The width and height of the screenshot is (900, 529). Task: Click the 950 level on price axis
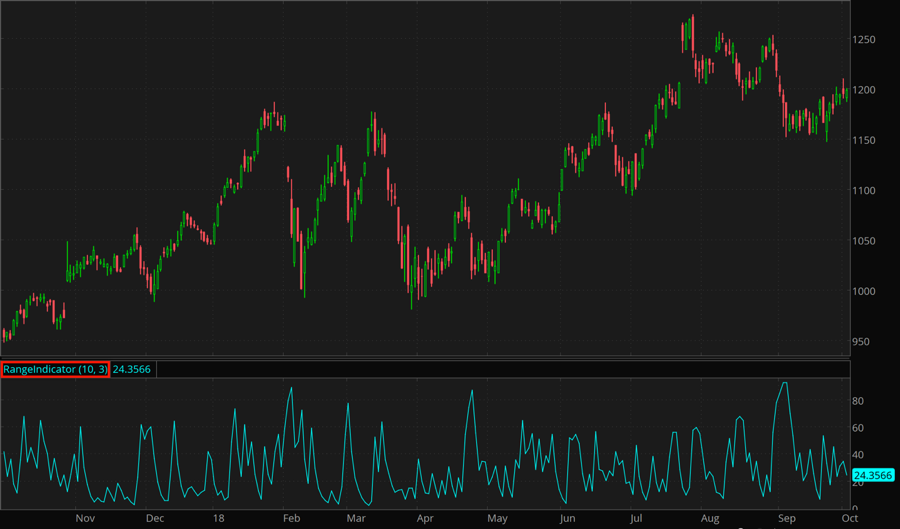click(x=863, y=341)
